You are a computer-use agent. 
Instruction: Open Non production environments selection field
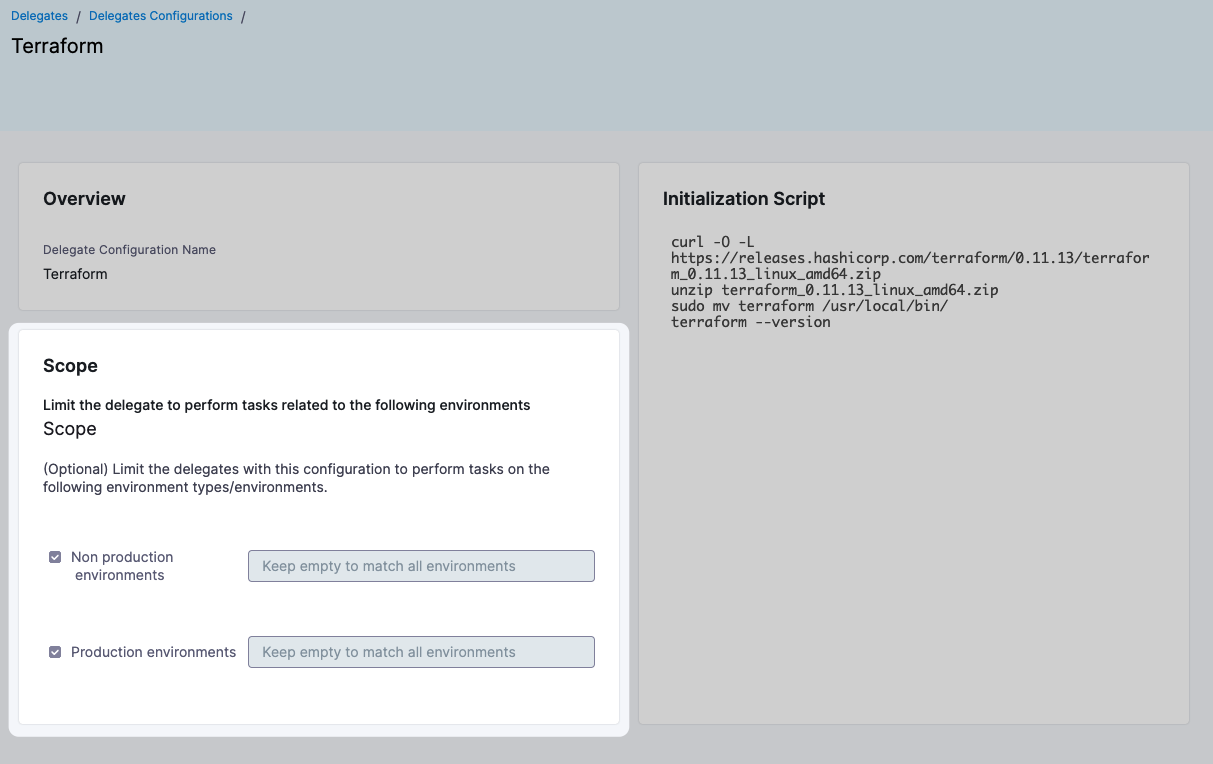(x=421, y=566)
